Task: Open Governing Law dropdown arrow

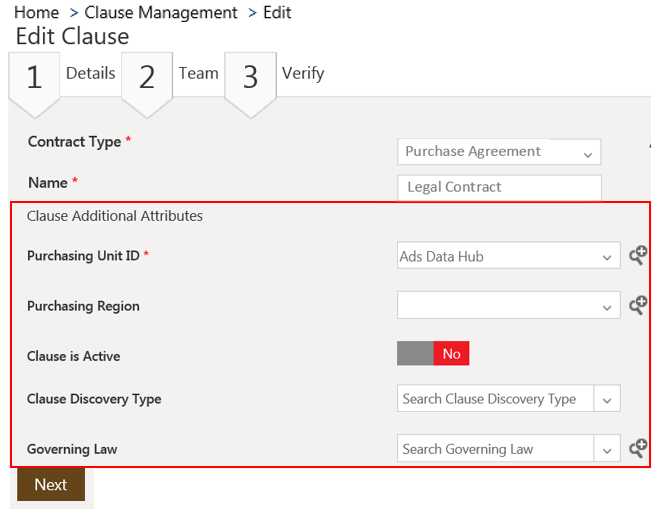Action: click(x=607, y=449)
